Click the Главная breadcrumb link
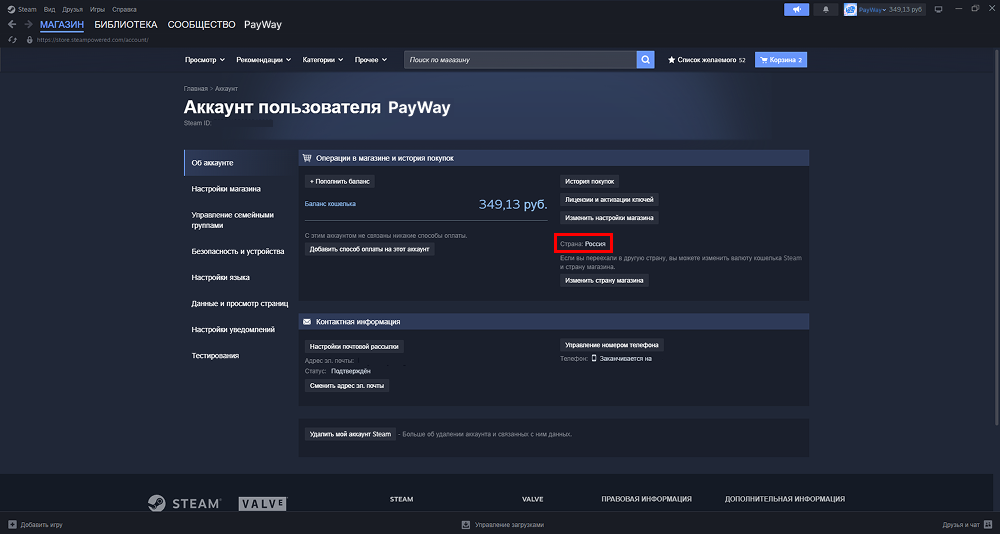The image size is (1000, 534). point(196,88)
